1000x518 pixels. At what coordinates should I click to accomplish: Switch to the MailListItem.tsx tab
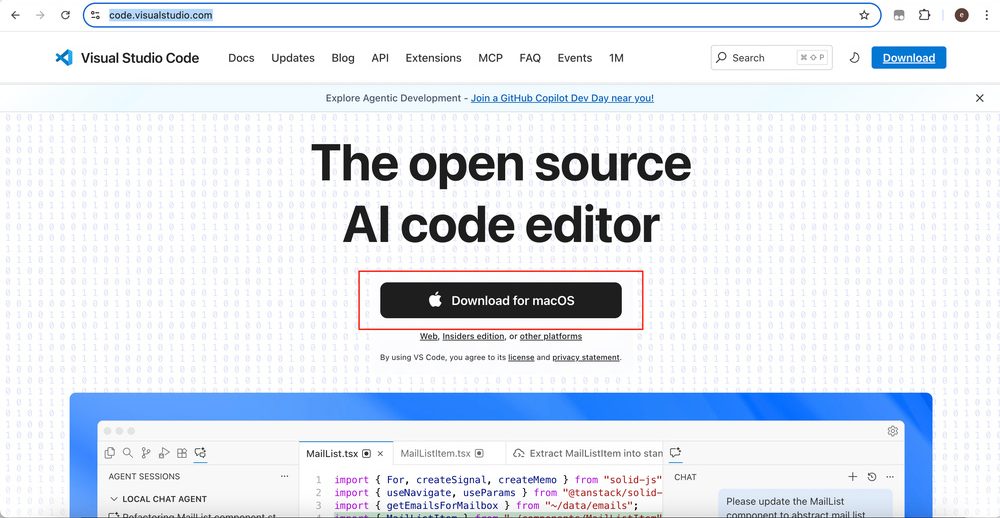click(435, 453)
